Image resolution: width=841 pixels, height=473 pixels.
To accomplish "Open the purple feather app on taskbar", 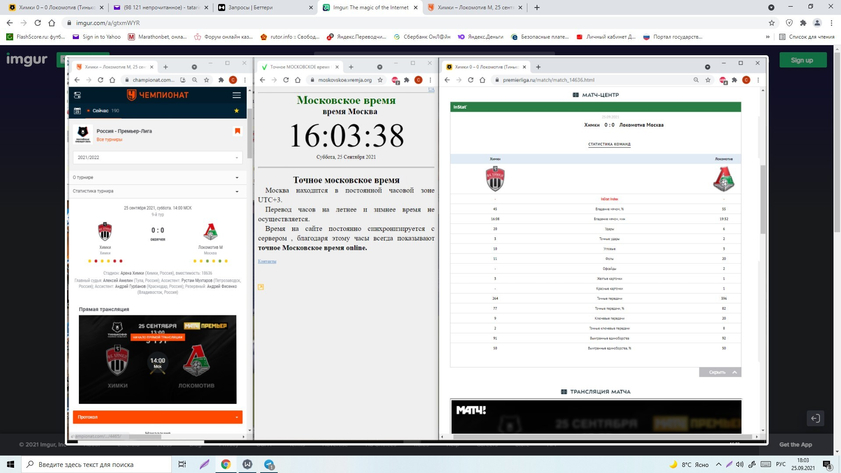I will 204,464.
